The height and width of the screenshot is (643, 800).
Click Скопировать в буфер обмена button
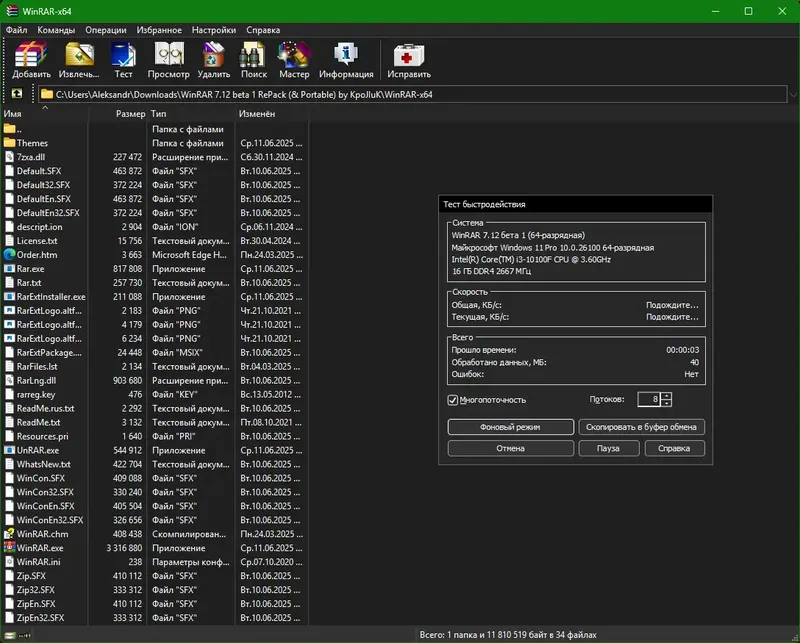coord(641,427)
